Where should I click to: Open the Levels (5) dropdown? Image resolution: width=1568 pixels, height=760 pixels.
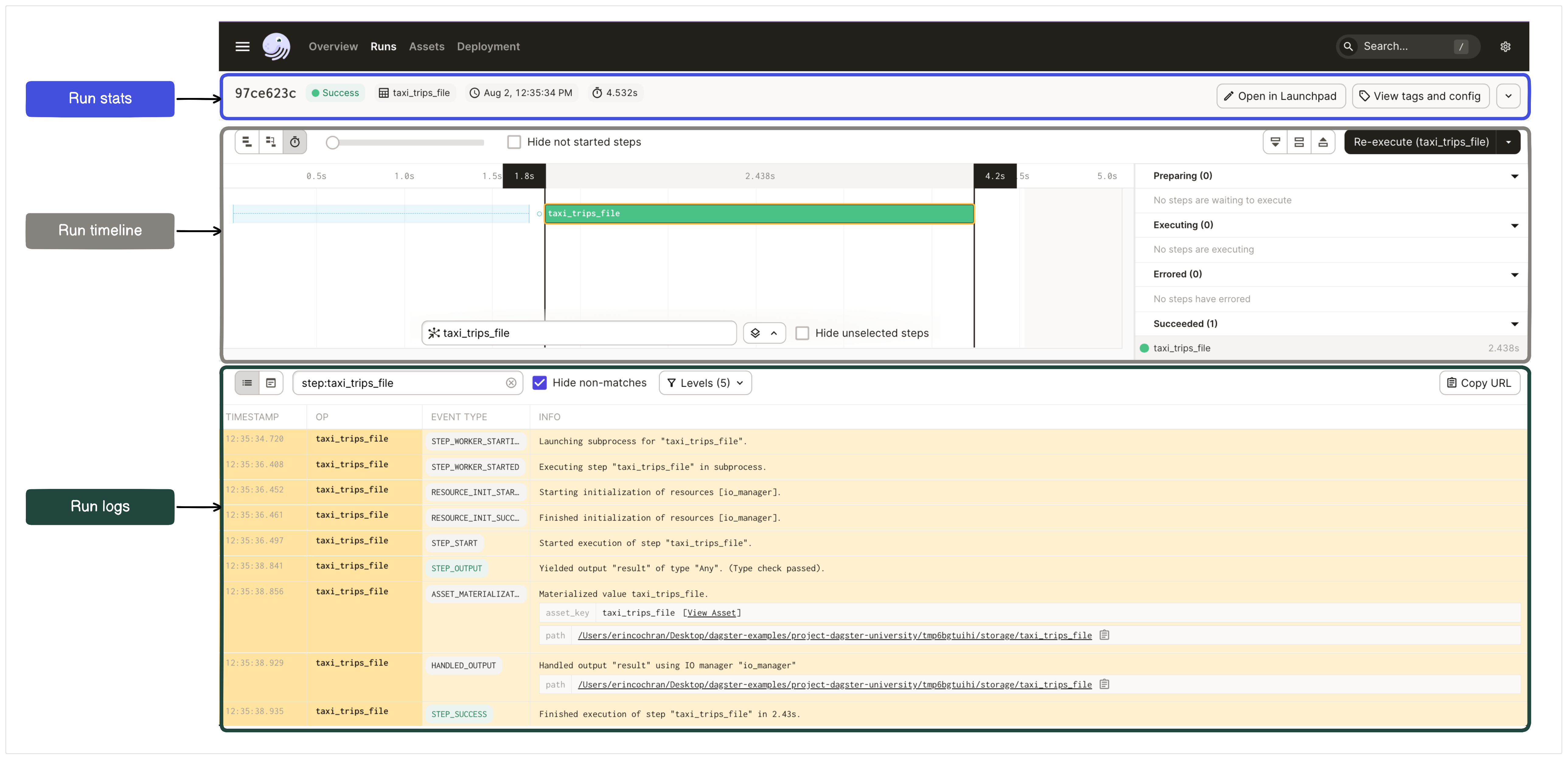pos(705,383)
